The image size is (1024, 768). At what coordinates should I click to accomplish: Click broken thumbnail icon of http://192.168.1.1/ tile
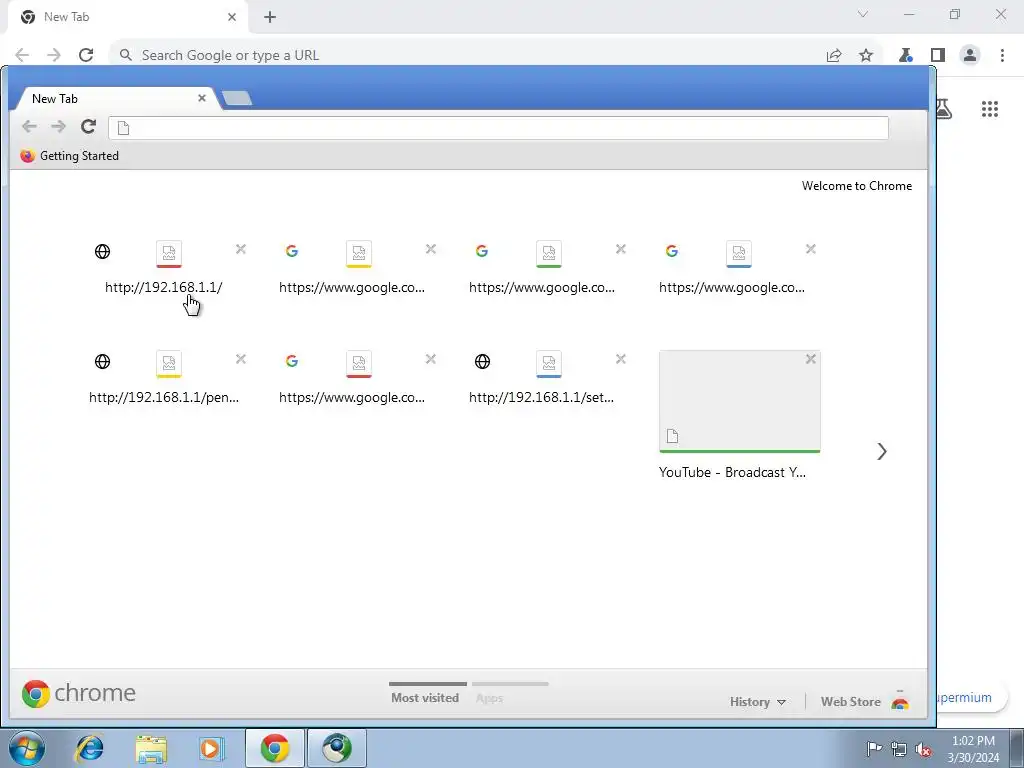tap(169, 253)
